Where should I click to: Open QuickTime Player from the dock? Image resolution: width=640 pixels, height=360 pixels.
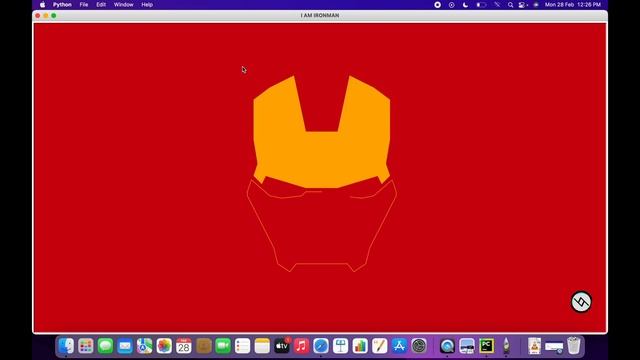pos(447,346)
